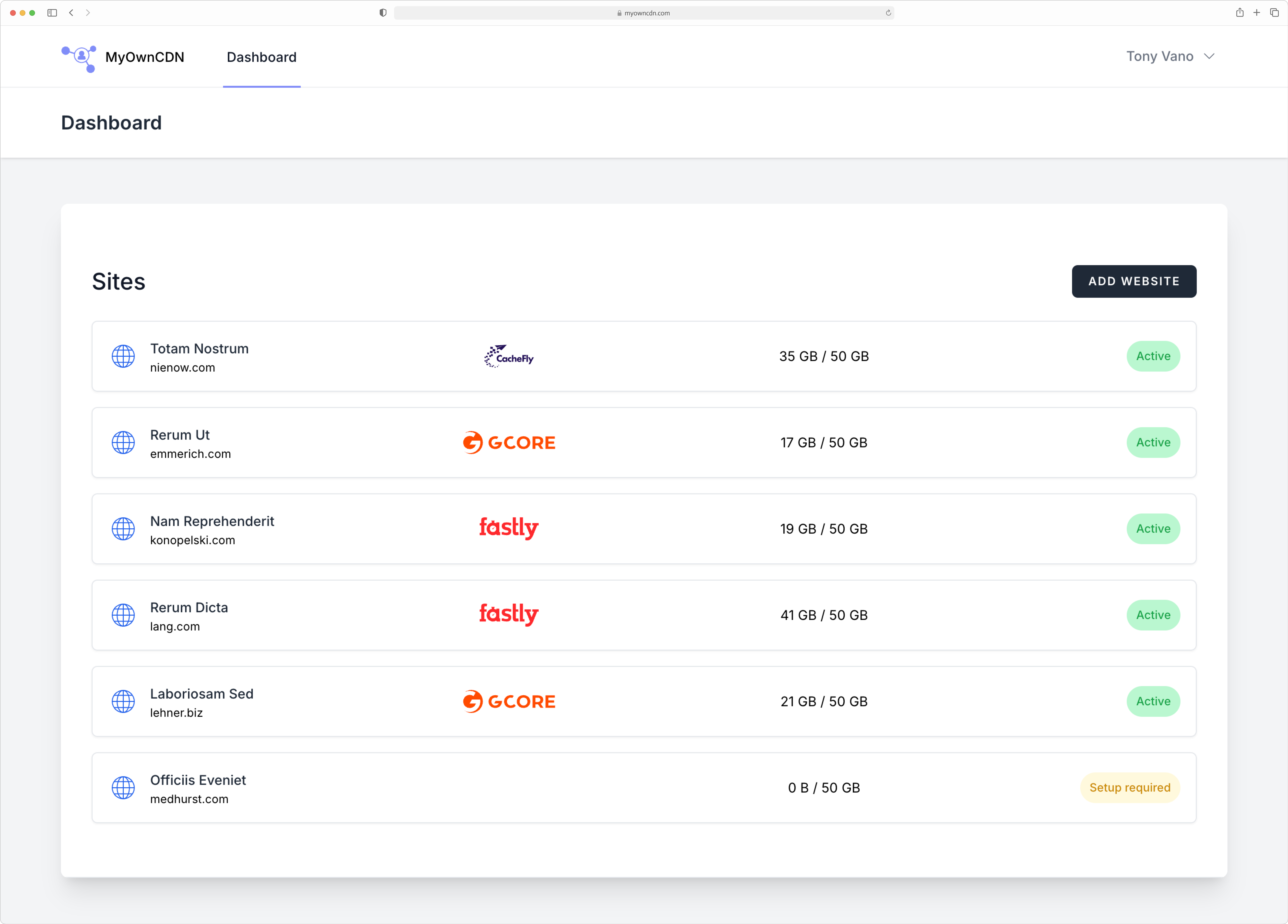Click the konopelski.com domain text
Viewport: 1288px width, 924px height.
(x=192, y=540)
